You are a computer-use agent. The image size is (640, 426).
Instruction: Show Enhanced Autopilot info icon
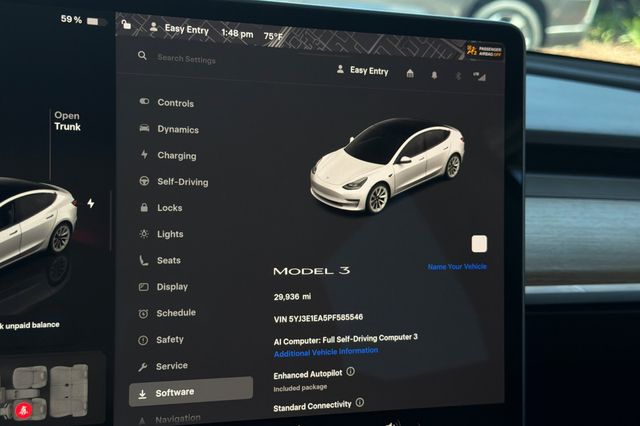coord(350,372)
